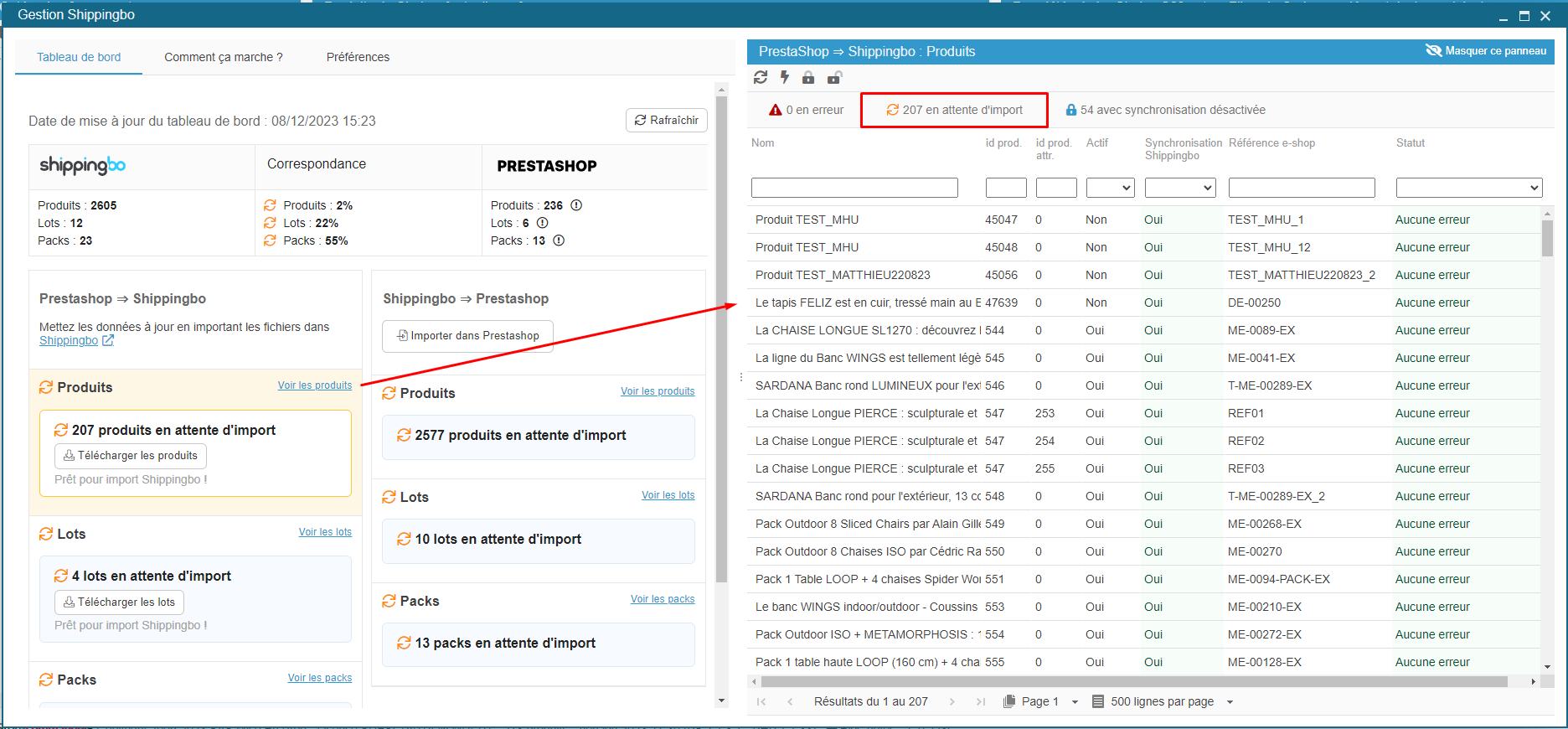
Task: Select the 207 en attente d'import tab
Action: point(954,110)
